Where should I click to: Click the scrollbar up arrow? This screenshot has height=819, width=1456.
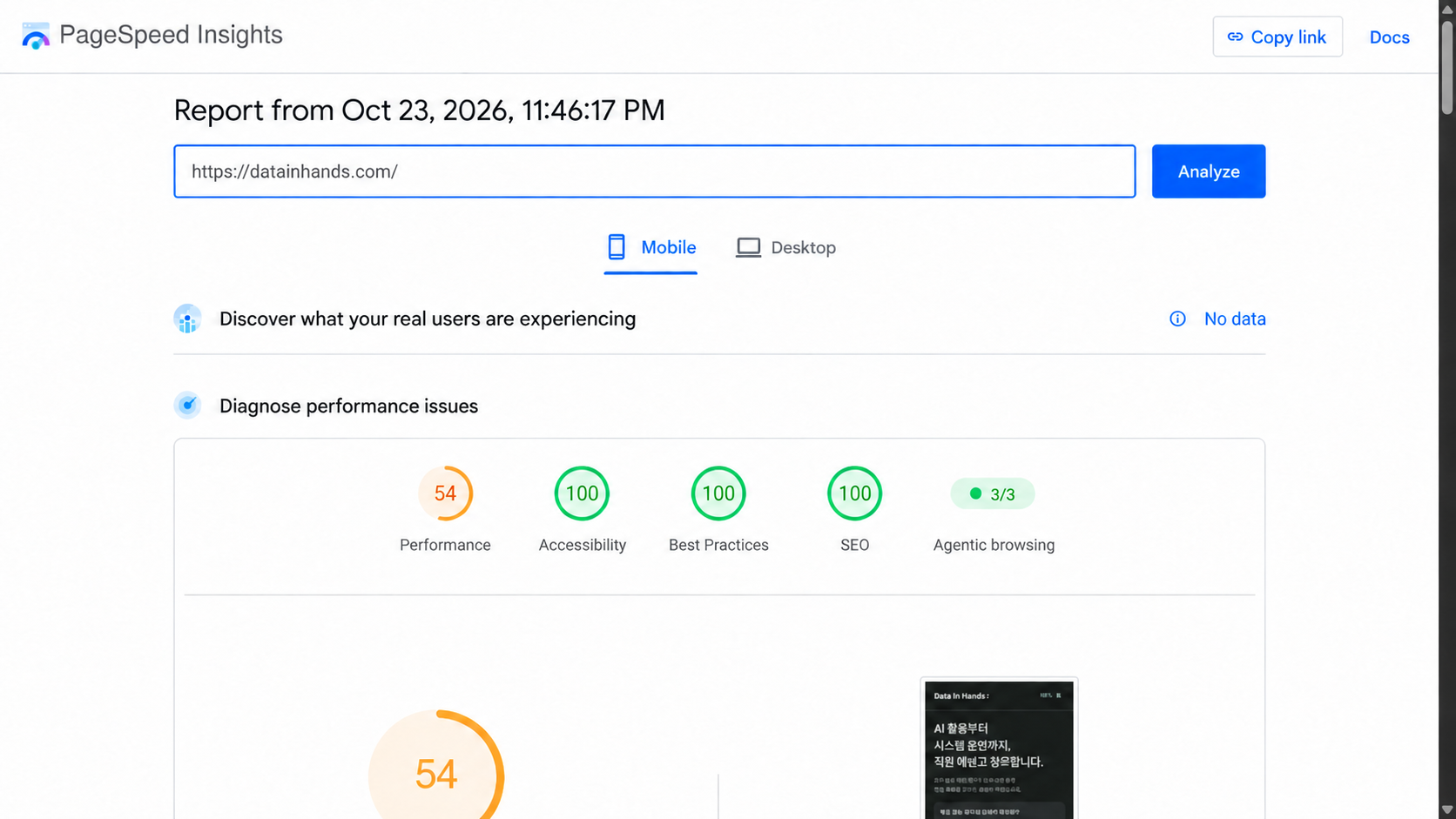point(1447,8)
